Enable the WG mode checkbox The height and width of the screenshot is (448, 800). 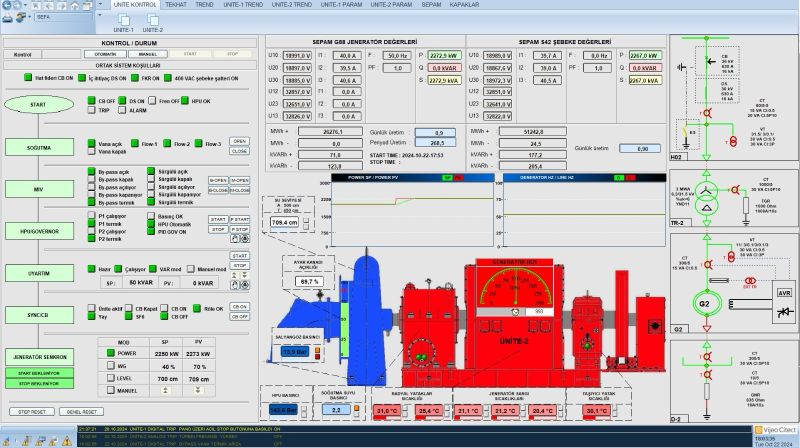111,366
